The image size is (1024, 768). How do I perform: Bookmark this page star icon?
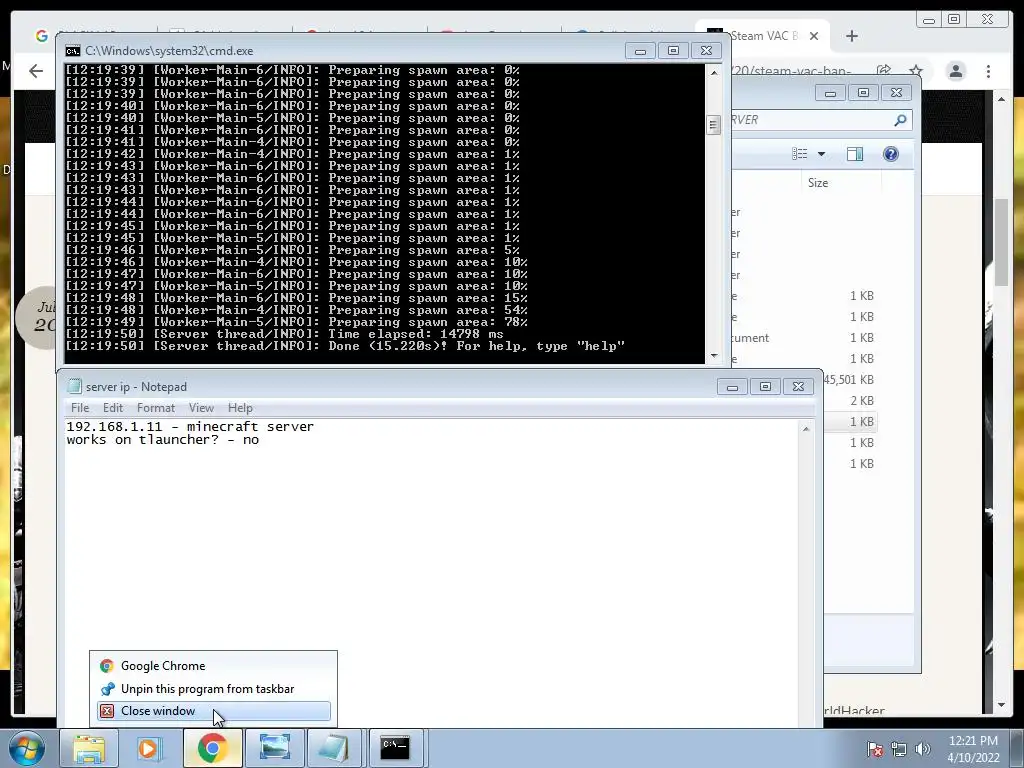(x=916, y=71)
